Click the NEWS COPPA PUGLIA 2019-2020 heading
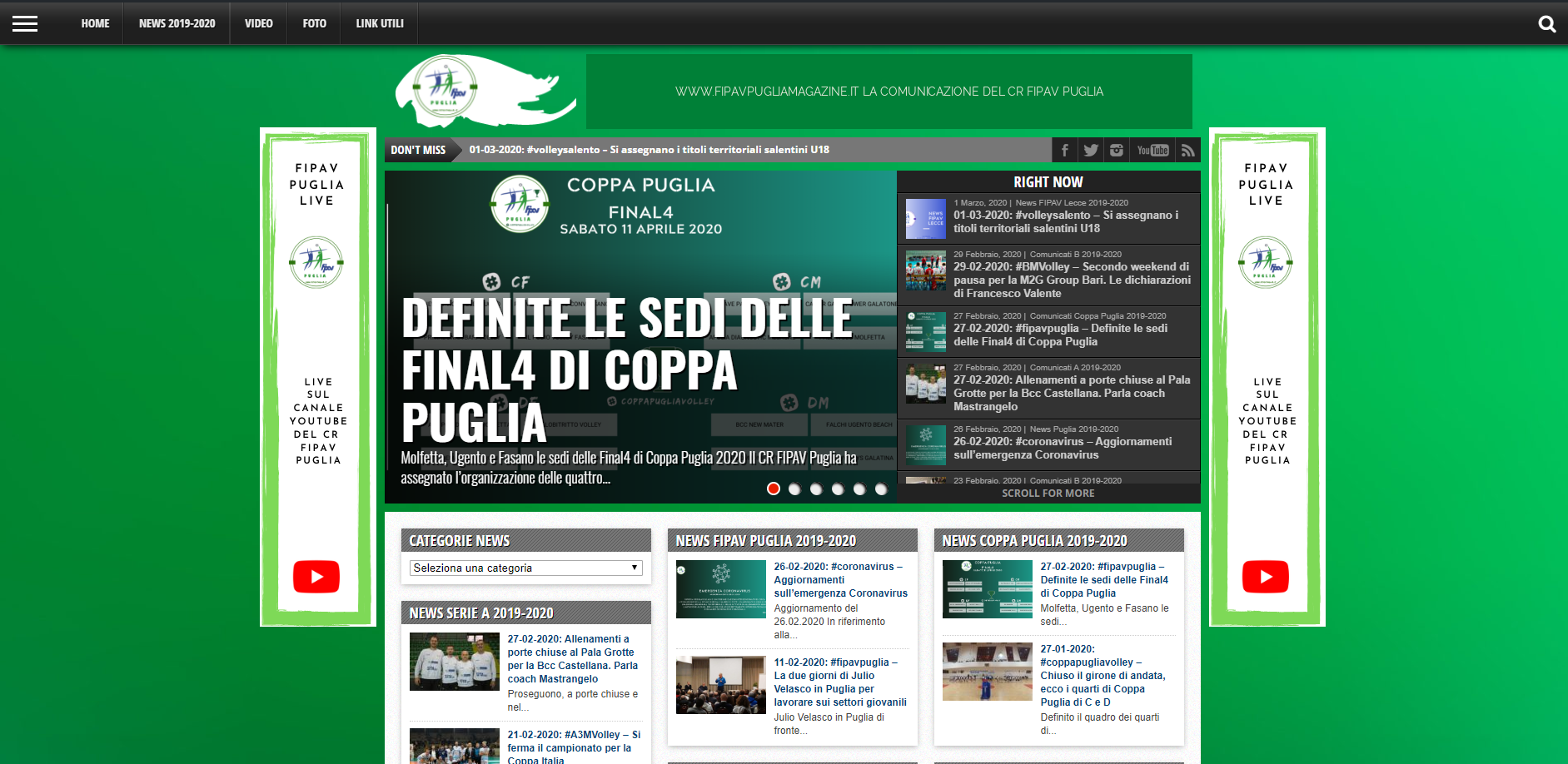 pyautogui.click(x=1034, y=541)
